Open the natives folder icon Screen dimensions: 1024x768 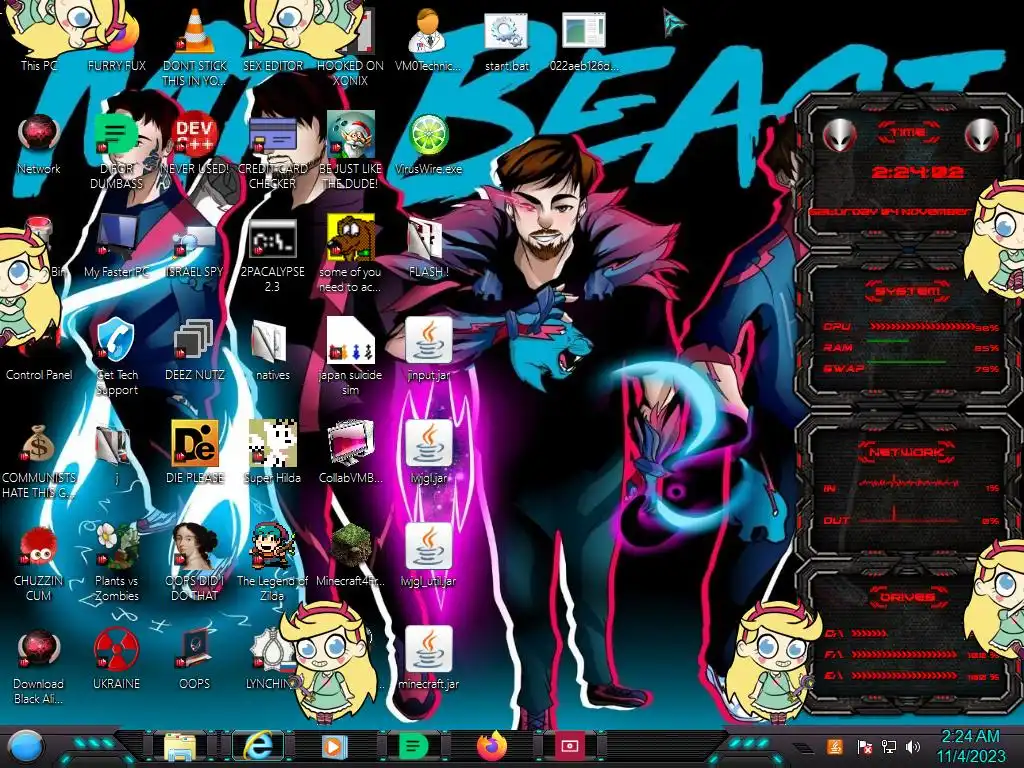pyautogui.click(x=270, y=341)
